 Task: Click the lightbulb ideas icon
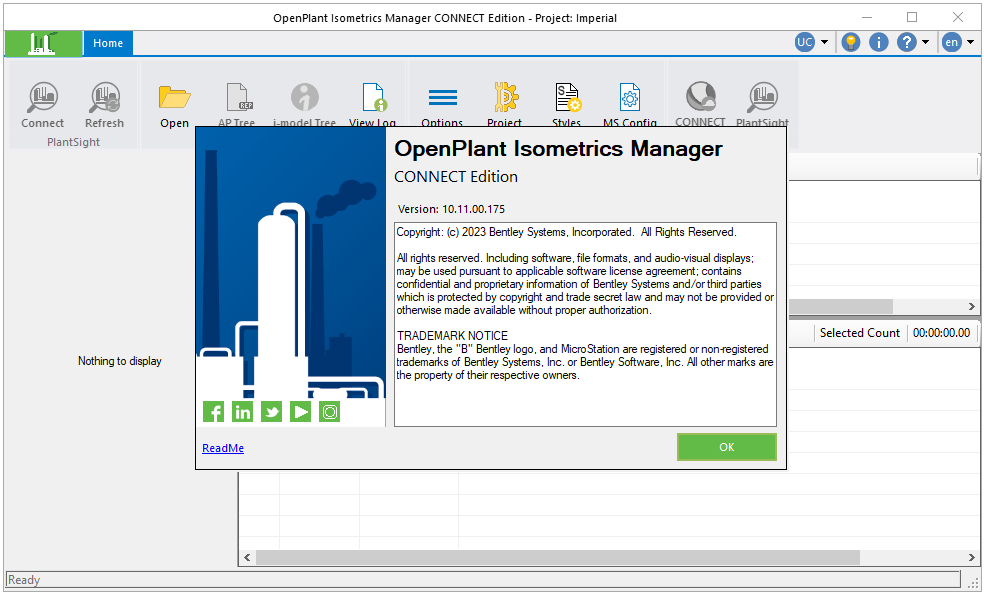pos(850,42)
